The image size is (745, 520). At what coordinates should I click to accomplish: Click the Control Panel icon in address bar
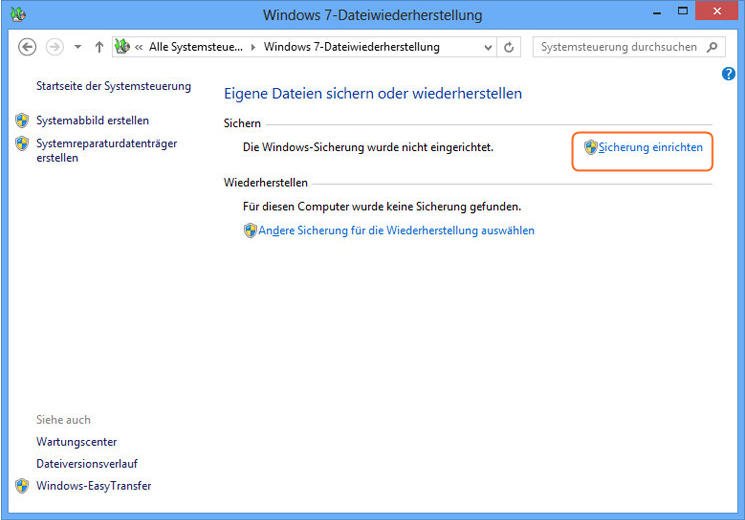[x=123, y=47]
